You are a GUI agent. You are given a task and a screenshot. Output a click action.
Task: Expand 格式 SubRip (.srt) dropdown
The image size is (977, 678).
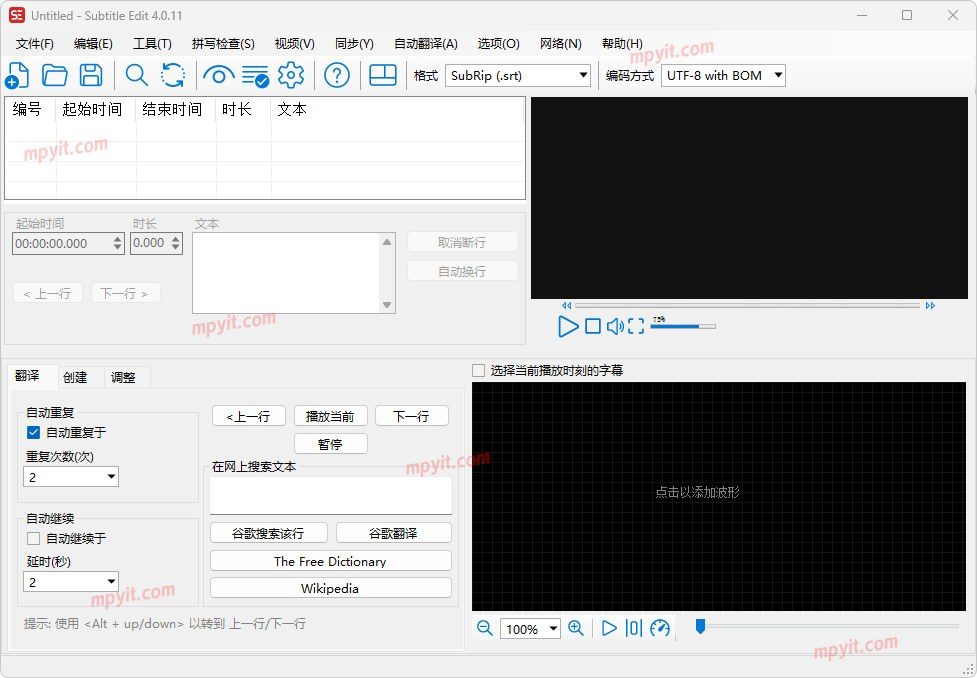[x=518, y=75]
